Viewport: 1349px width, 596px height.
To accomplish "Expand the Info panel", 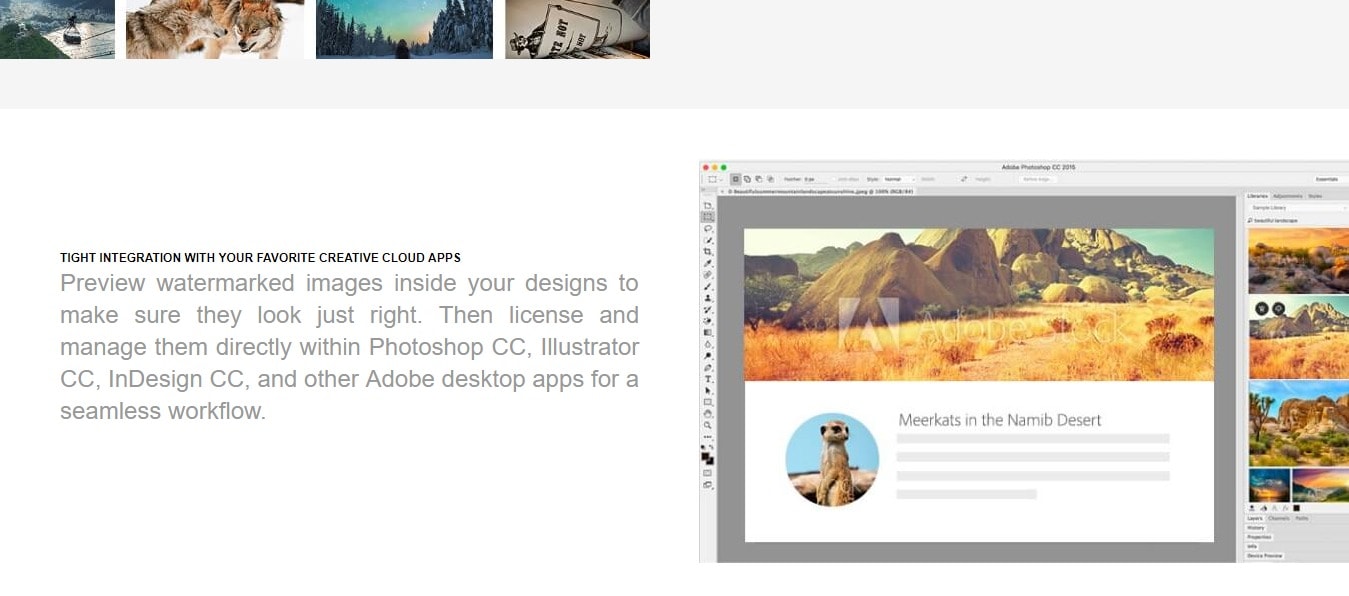I will [x=1252, y=546].
